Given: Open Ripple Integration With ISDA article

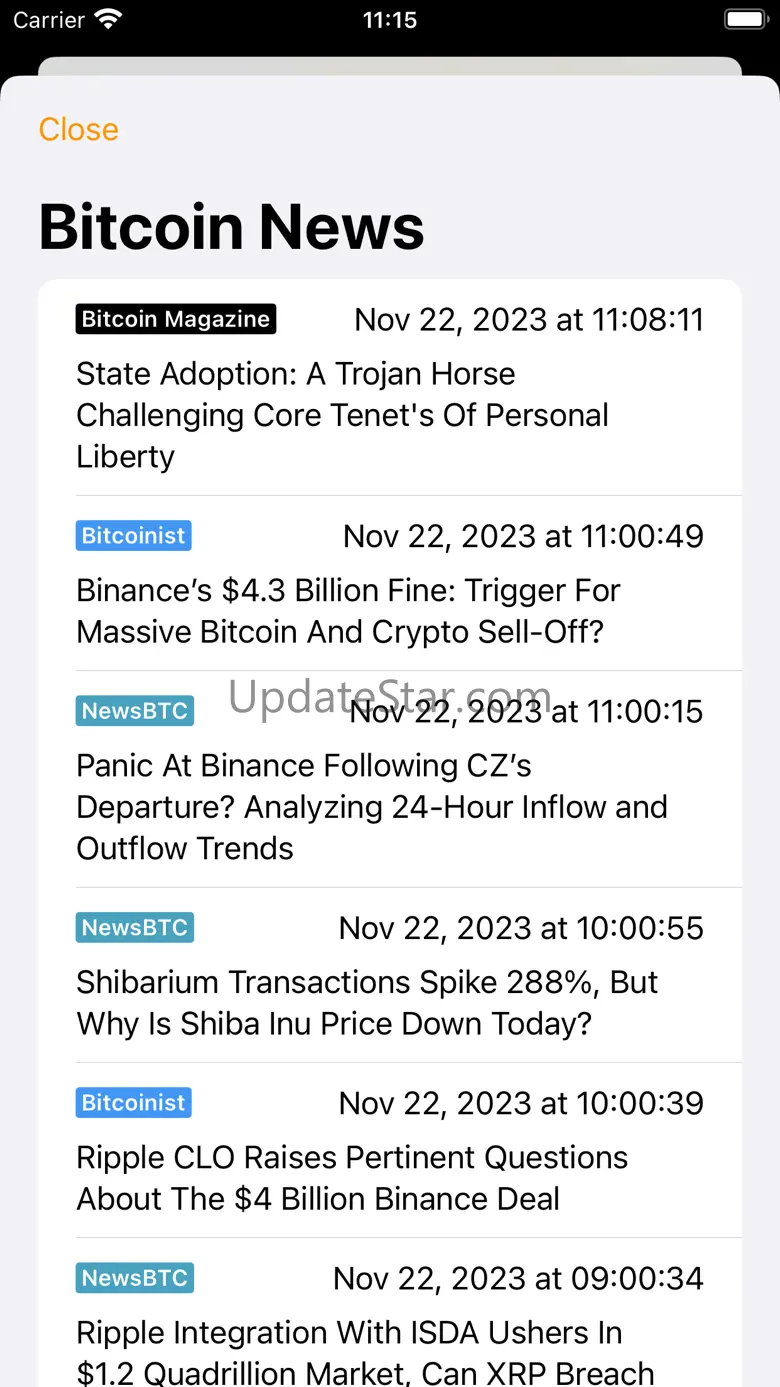Looking at the screenshot, I should pyautogui.click(x=364, y=1352).
